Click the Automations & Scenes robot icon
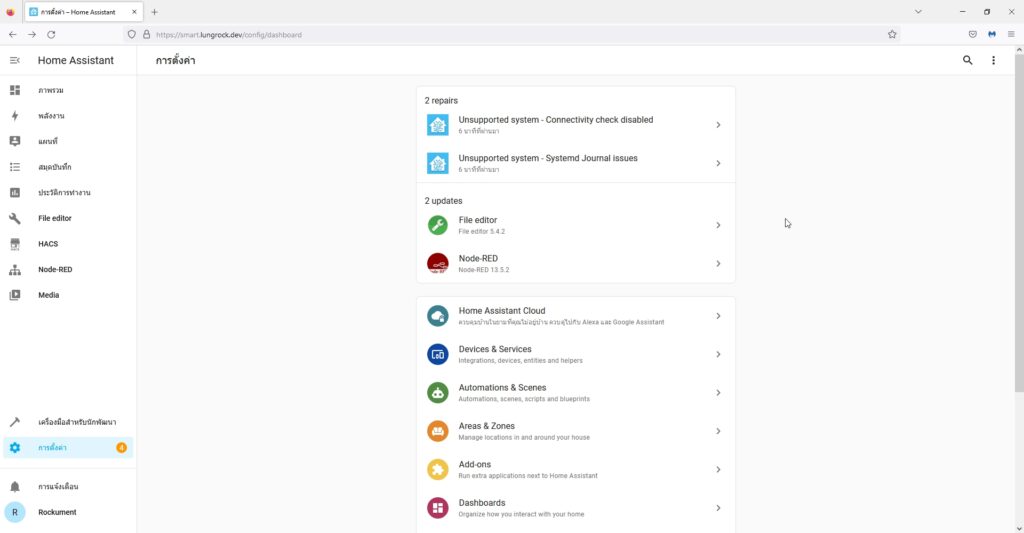Image resolution: width=1024 pixels, height=533 pixels. click(438, 393)
